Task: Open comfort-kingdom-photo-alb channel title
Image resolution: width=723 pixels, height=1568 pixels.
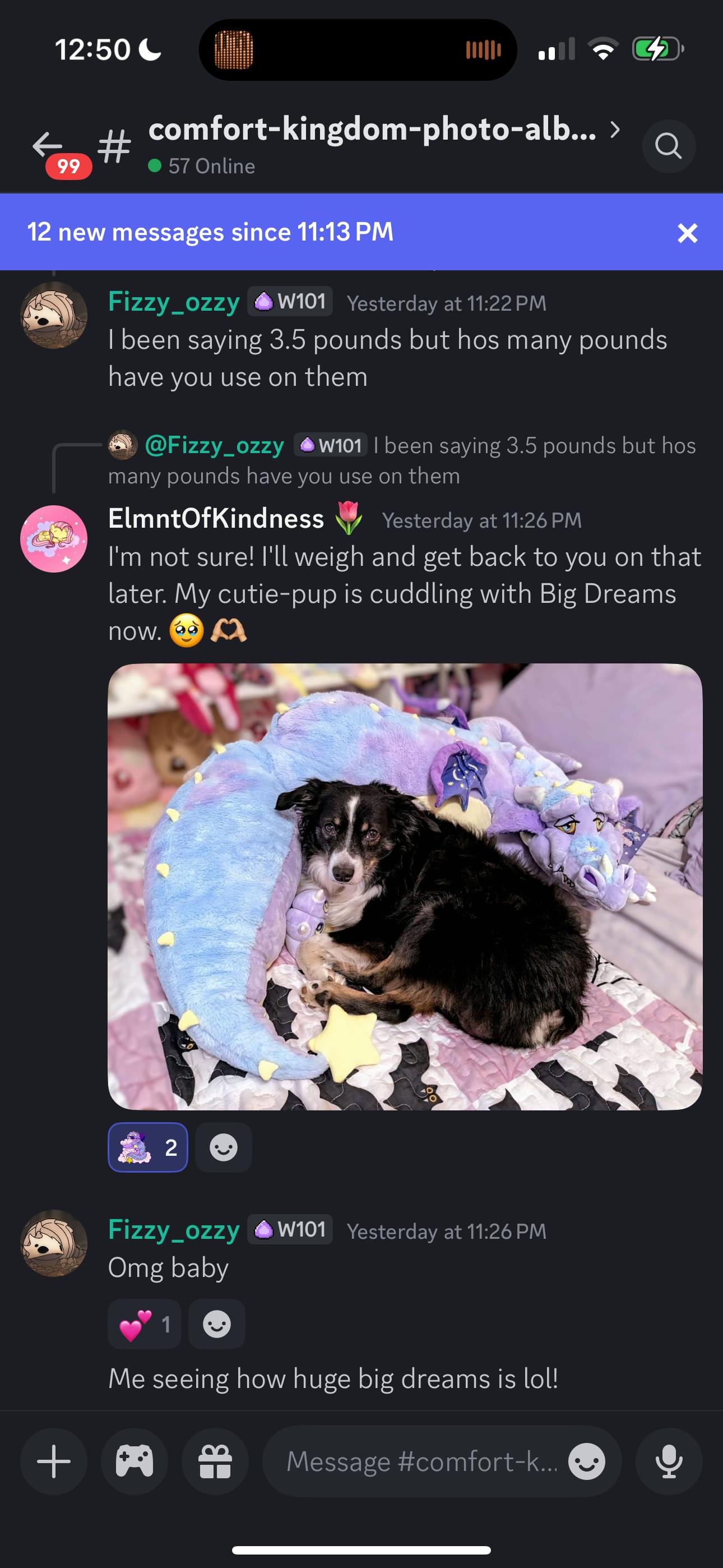Action: (x=373, y=129)
